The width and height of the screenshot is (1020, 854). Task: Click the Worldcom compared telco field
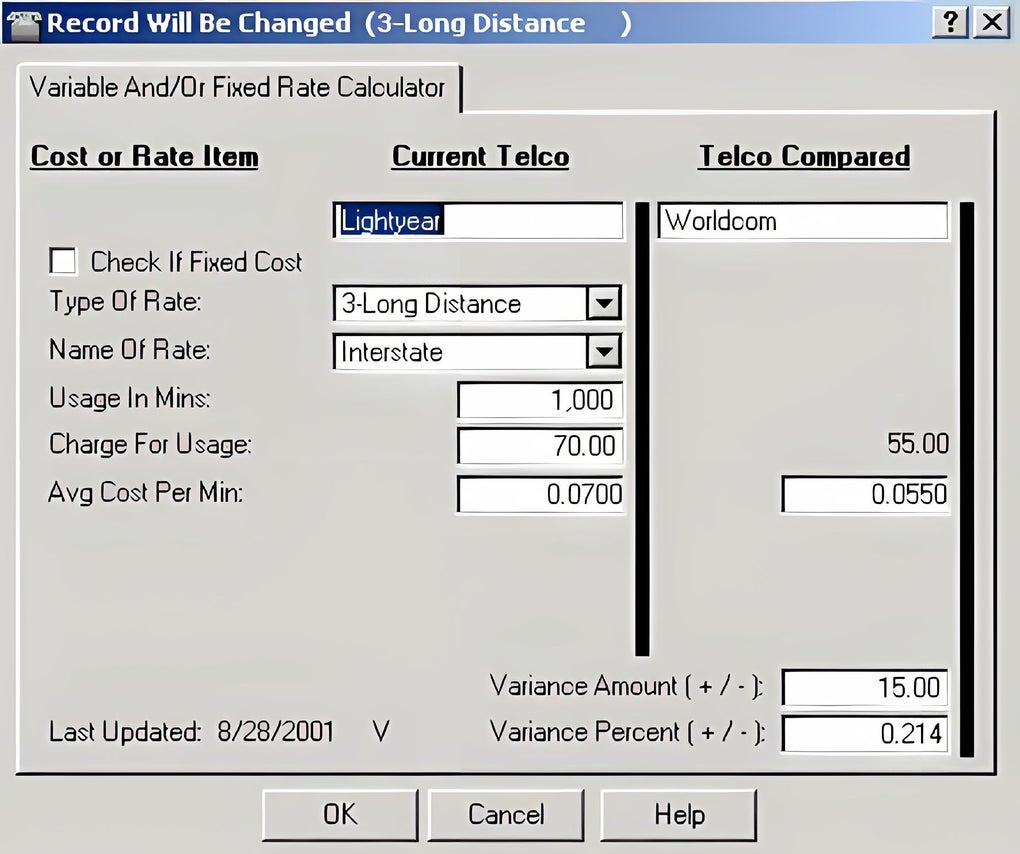click(802, 221)
